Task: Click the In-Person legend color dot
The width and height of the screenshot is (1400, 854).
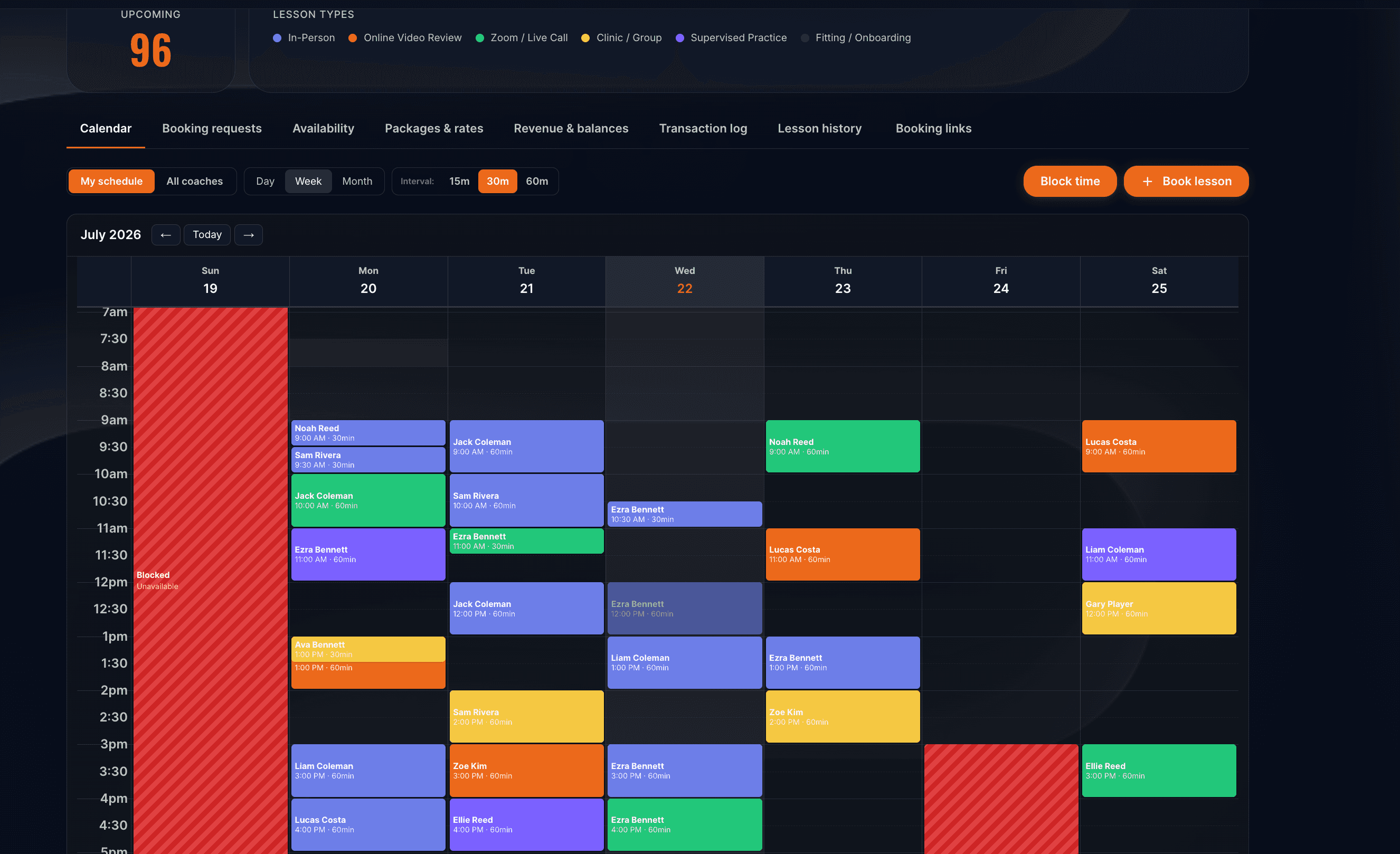Action: (x=277, y=38)
